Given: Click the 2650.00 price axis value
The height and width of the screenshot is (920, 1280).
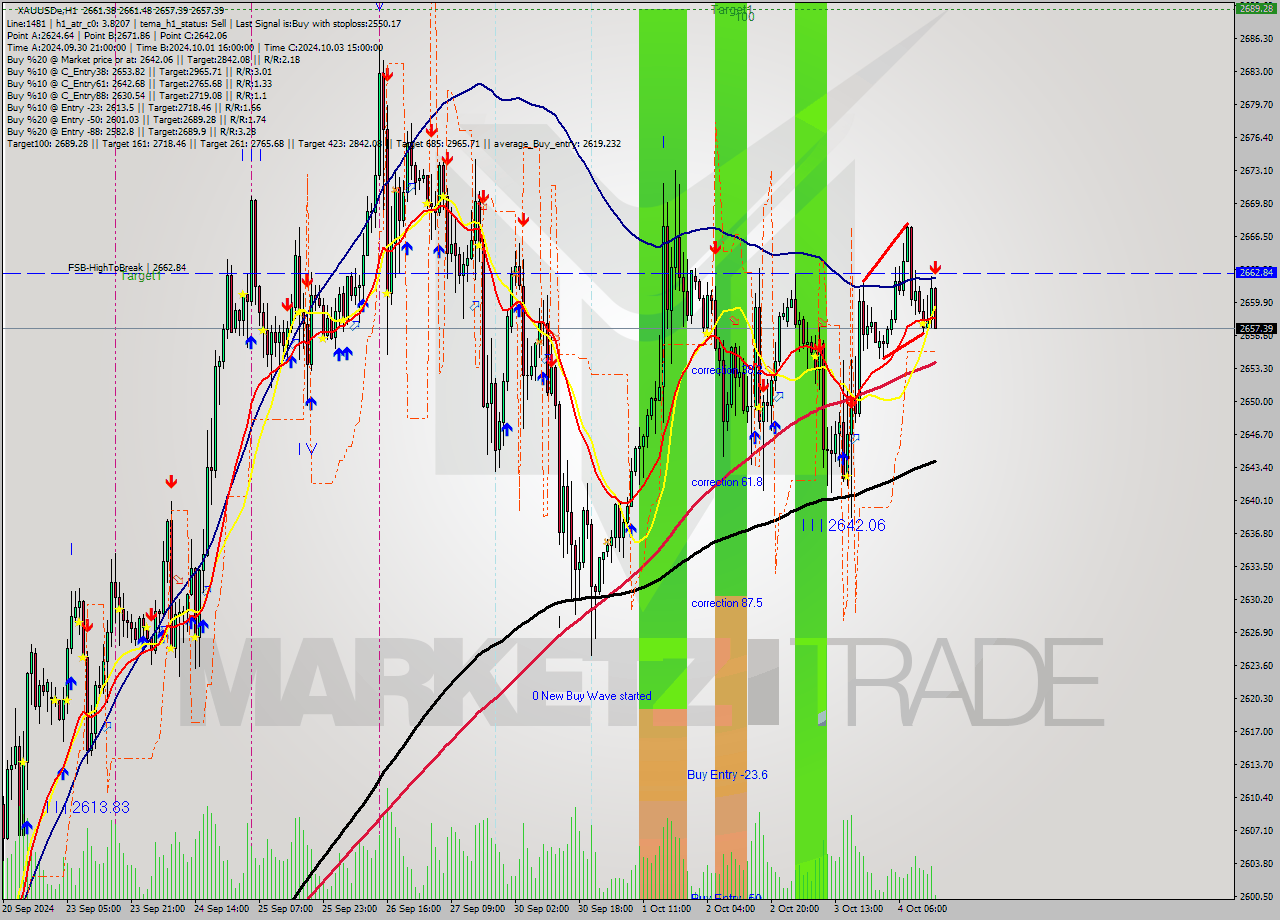Looking at the screenshot, I should click(x=1255, y=401).
